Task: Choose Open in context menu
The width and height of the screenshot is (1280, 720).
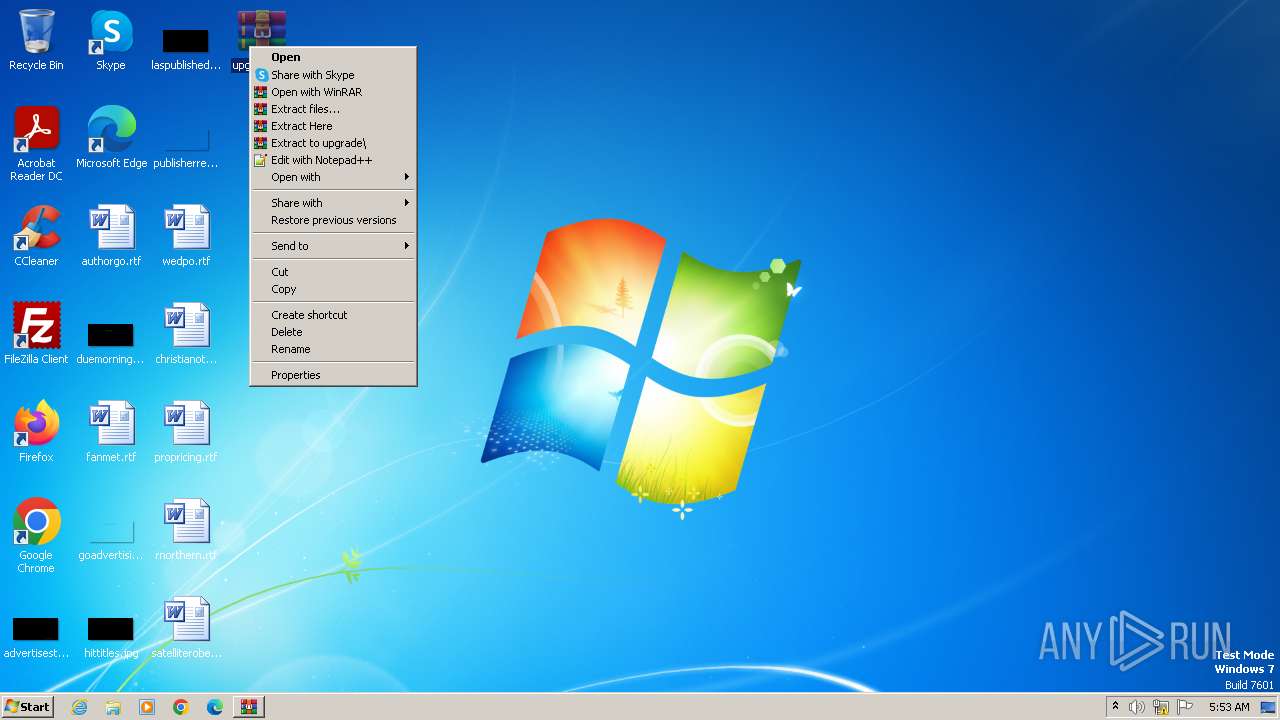Action: (x=333, y=57)
